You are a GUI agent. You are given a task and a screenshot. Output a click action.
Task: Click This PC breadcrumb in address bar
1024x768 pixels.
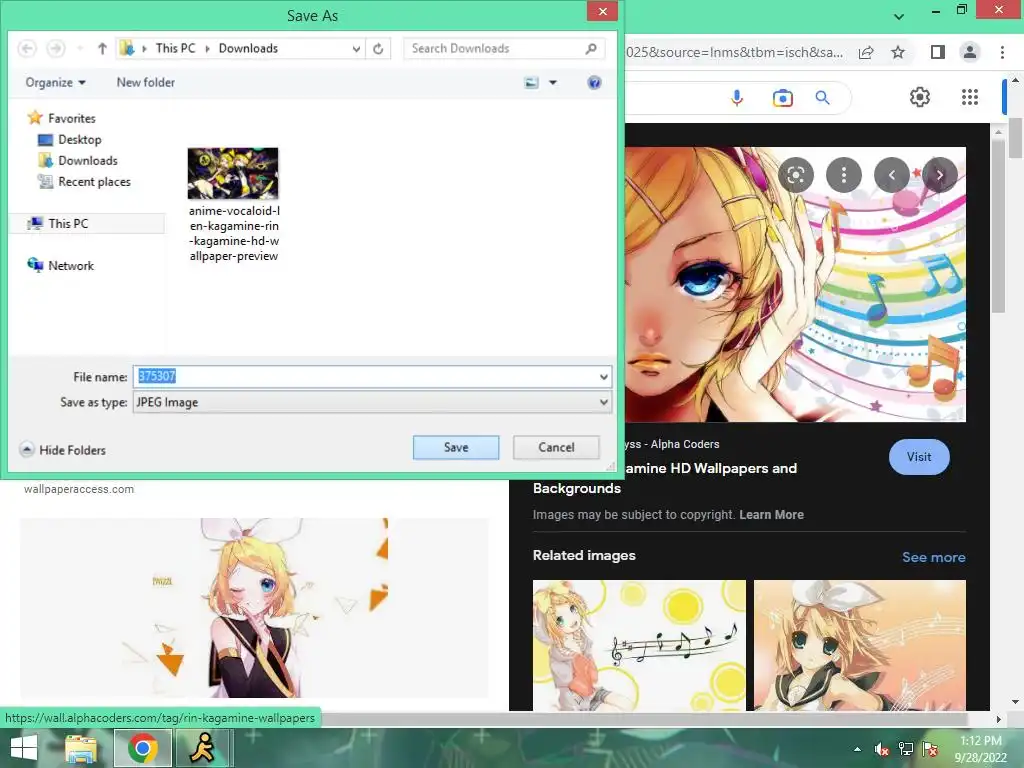175,48
